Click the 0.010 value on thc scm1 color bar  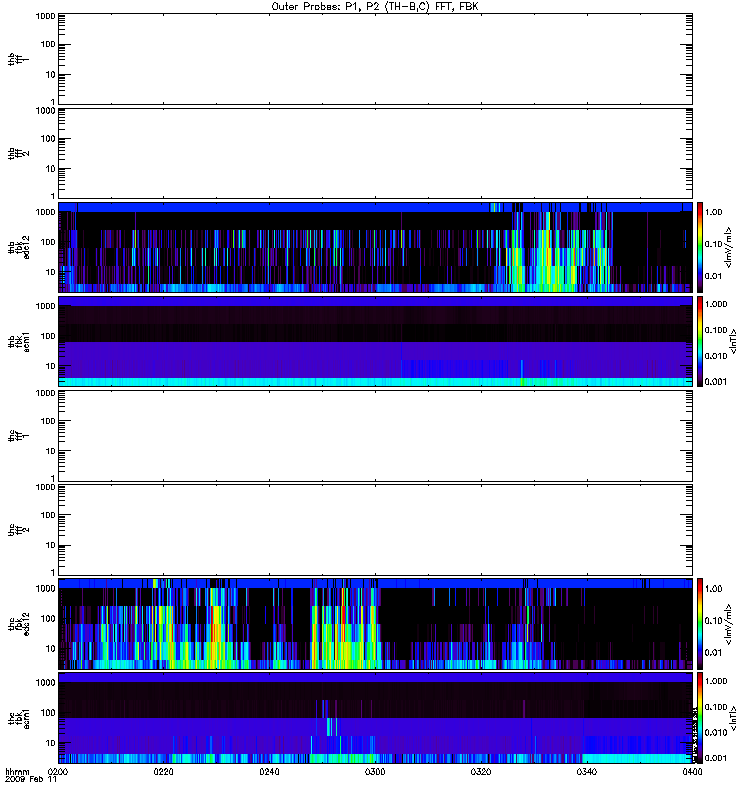pos(716,733)
